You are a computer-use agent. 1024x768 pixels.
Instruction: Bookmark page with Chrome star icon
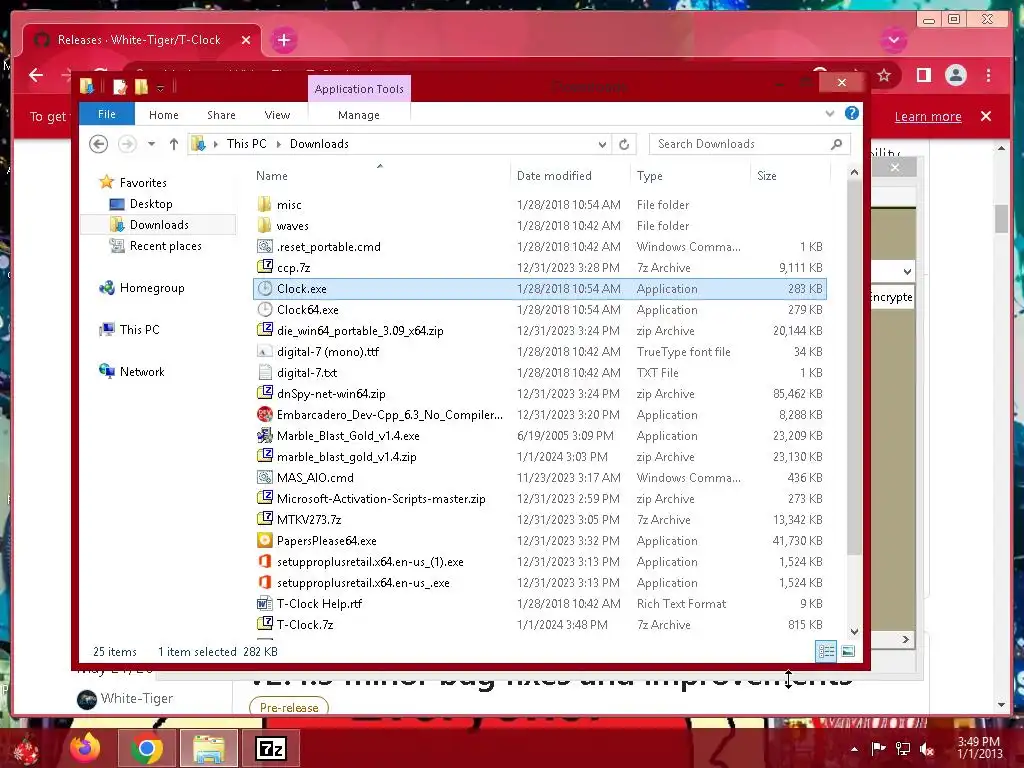pos(884,75)
